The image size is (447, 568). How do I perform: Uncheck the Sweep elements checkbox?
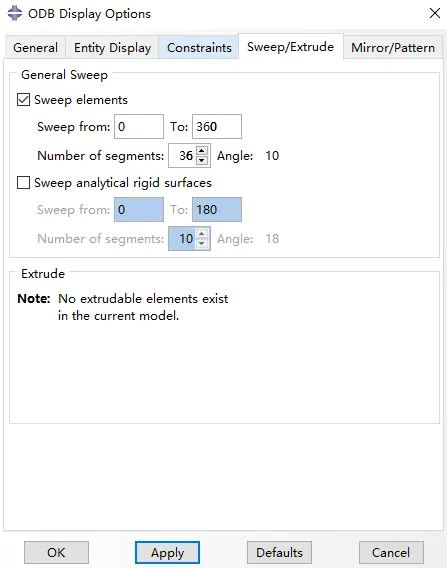(24, 100)
